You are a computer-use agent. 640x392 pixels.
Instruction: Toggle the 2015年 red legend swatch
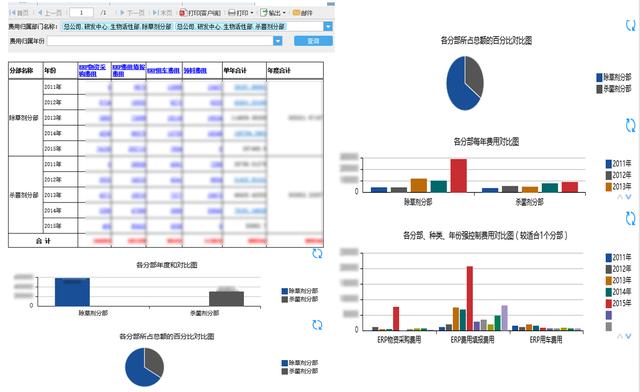(609, 303)
